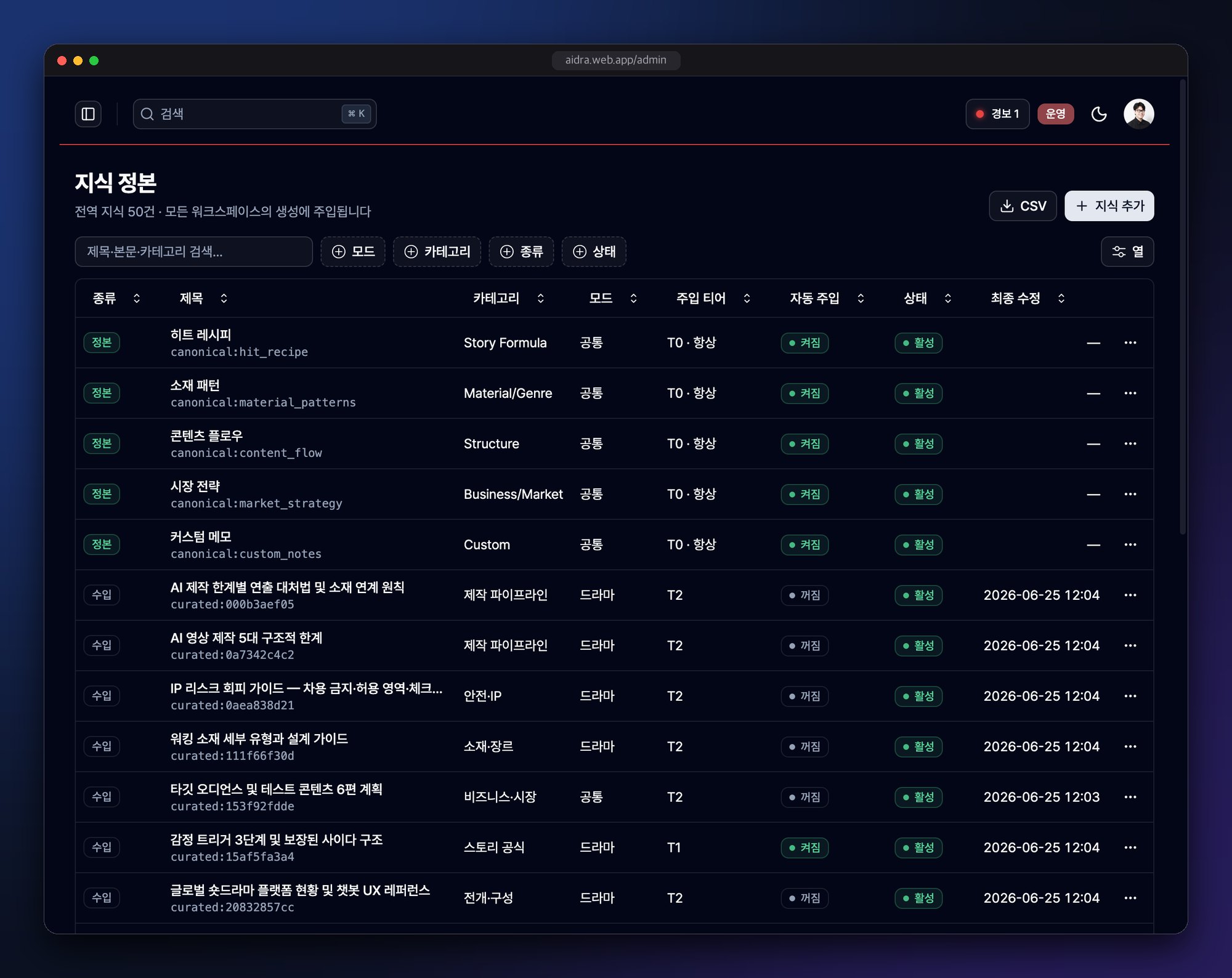Viewport: 1232px width, 978px height.
Task: Click the 지식 추가 button
Action: coord(1109,206)
